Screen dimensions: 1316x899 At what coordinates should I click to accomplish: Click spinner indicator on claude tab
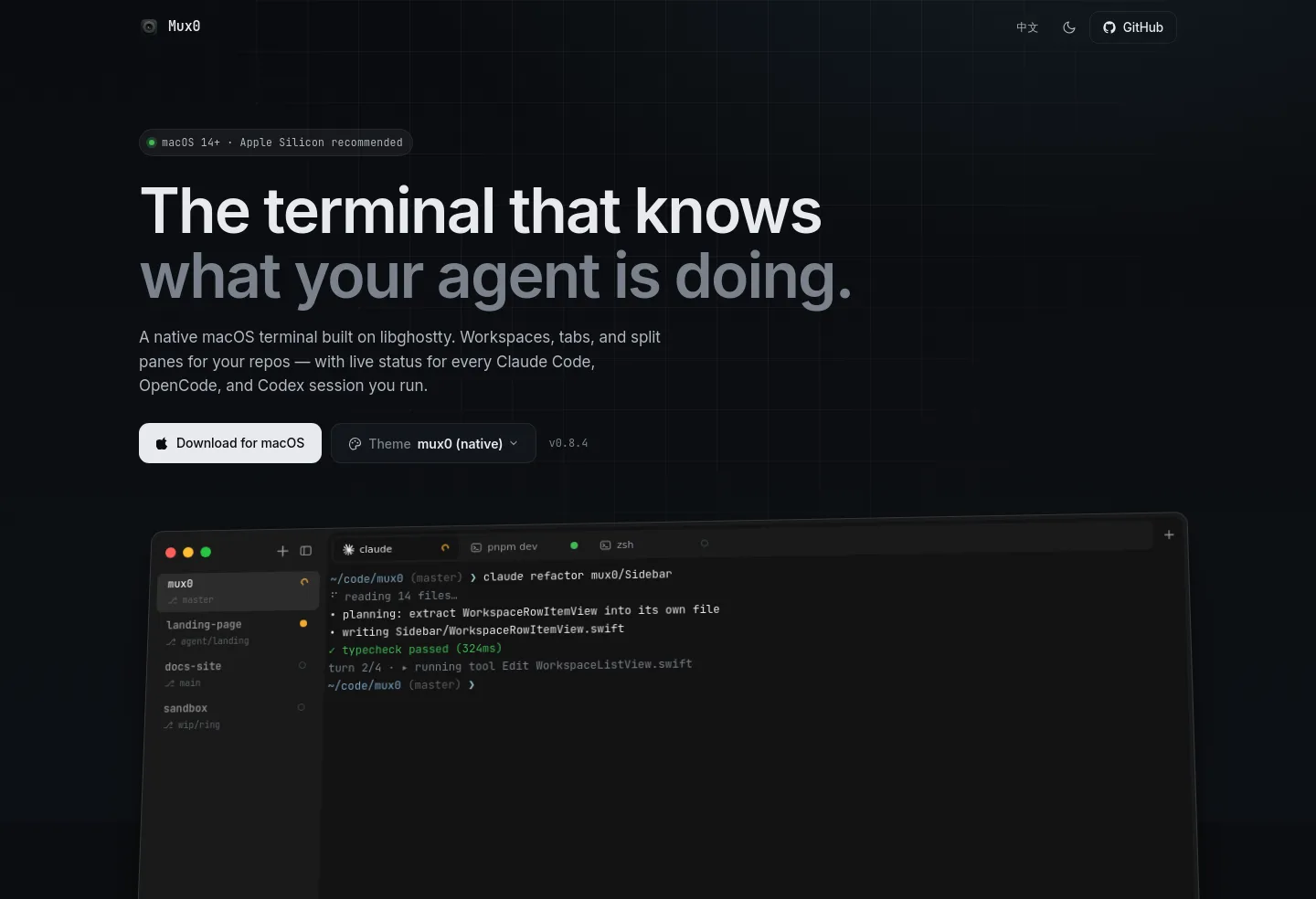[x=445, y=547]
